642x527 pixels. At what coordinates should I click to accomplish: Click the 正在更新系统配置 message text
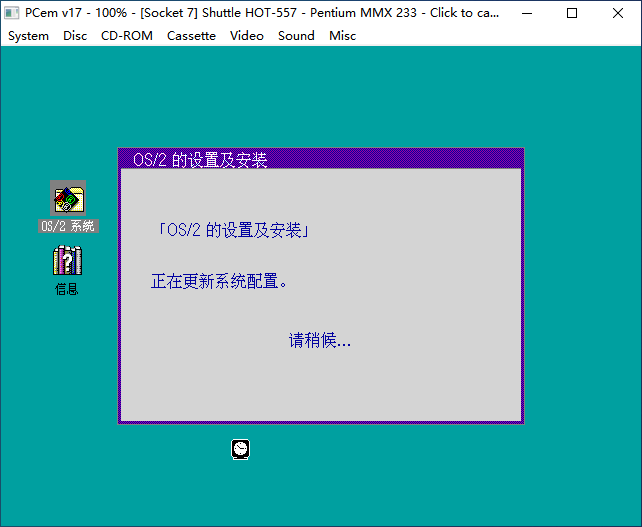220,281
